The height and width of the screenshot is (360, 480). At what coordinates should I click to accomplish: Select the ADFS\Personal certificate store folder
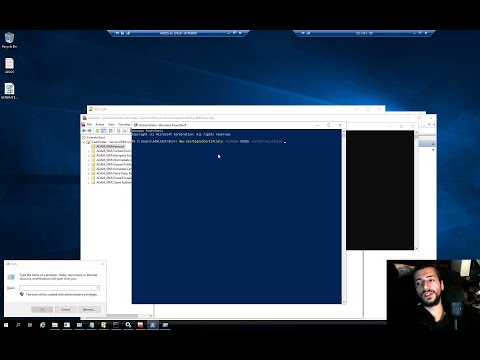tap(108, 146)
